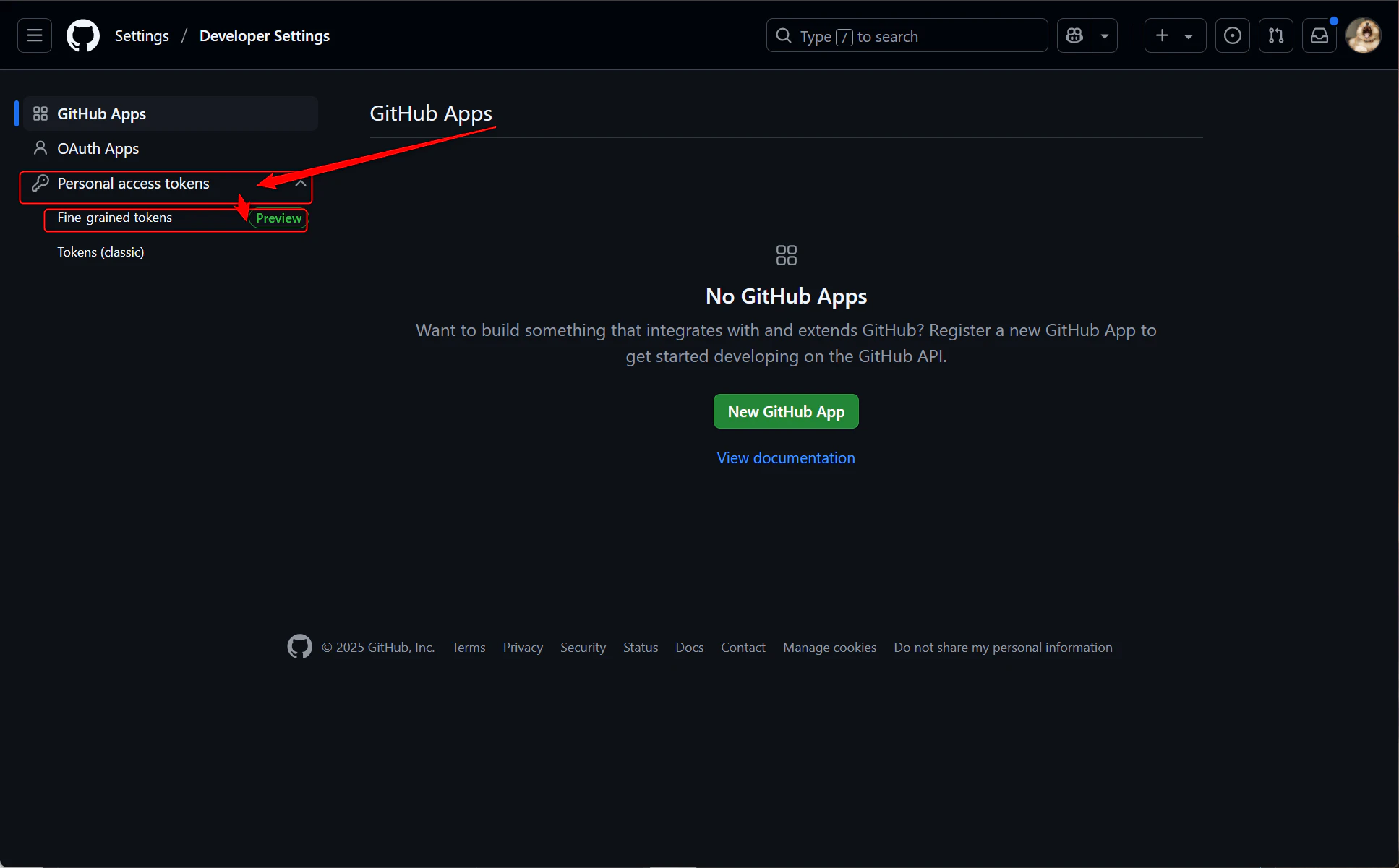Screen dimensions: 1399x868
Task: Open user avatar profile menu
Action: point(1364,35)
